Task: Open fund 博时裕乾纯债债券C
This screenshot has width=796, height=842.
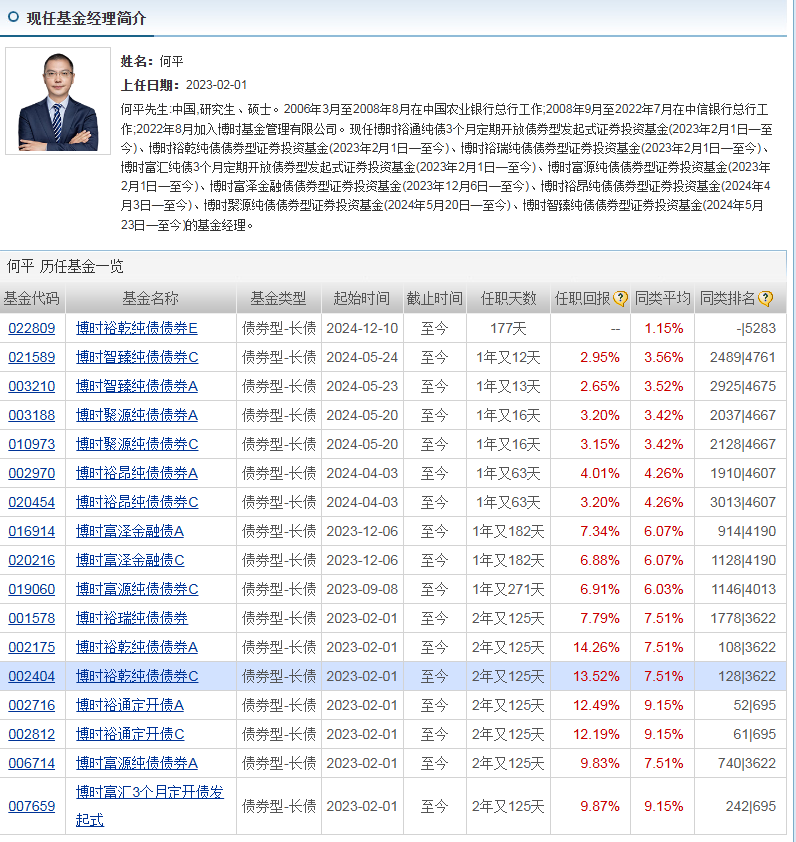Action: [x=137, y=676]
